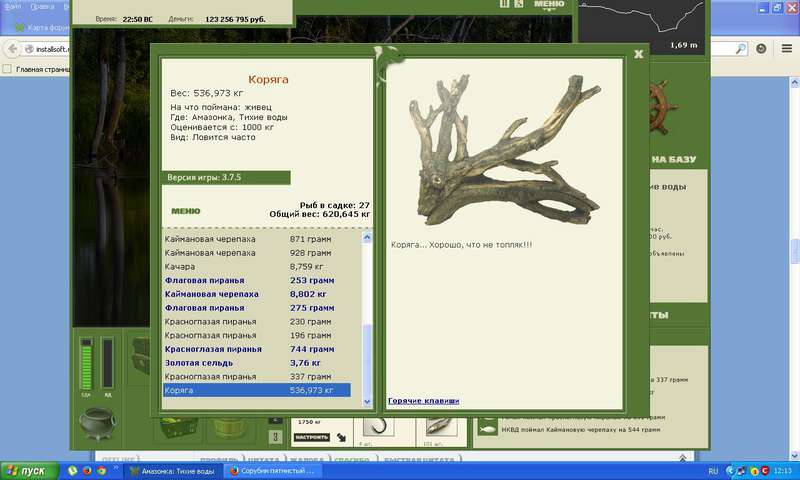The height and width of the screenshot is (480, 800).
Task: Select the Каймановая черепаха 871 грамм row
Action: pyautogui.click(x=257, y=239)
